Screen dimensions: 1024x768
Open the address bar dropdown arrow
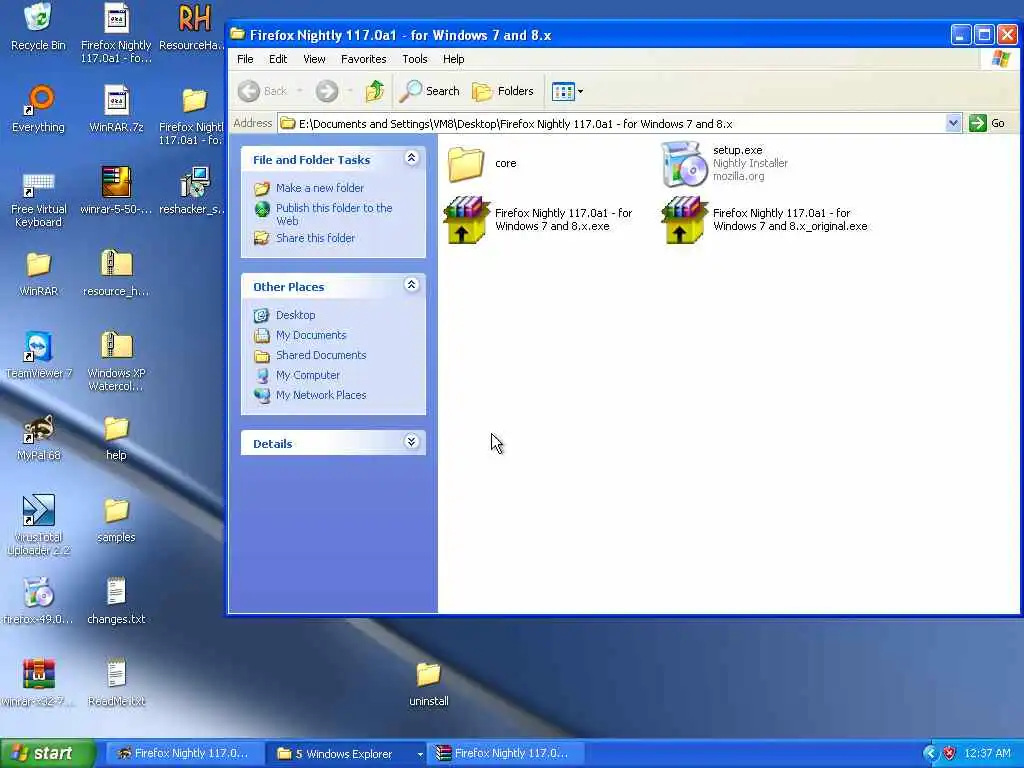953,123
